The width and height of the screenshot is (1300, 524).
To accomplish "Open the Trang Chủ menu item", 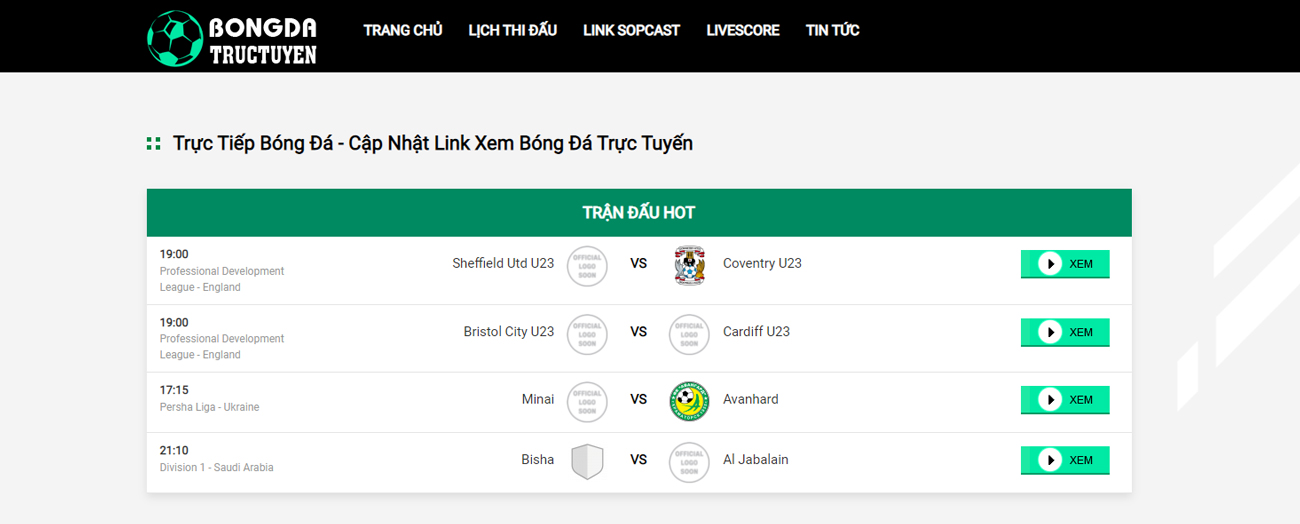I will [x=402, y=30].
